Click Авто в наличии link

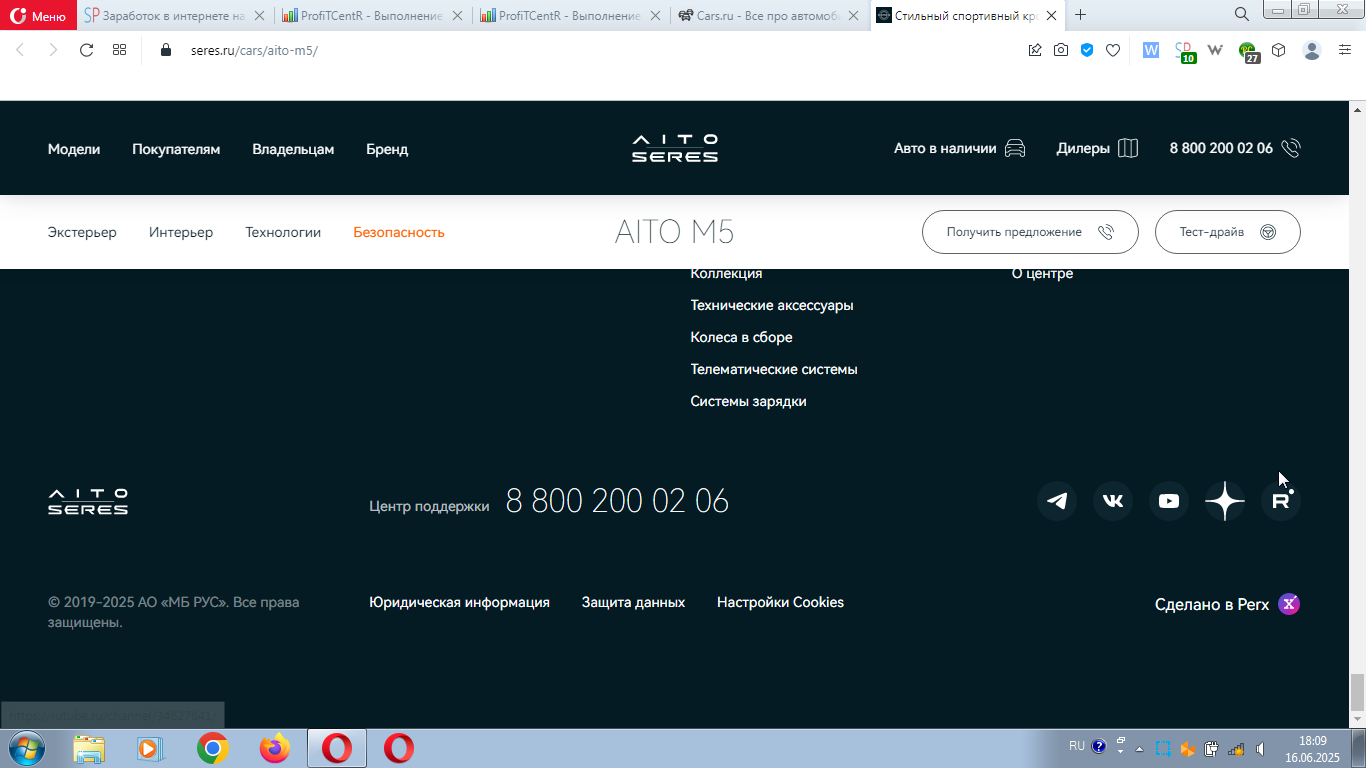click(960, 148)
